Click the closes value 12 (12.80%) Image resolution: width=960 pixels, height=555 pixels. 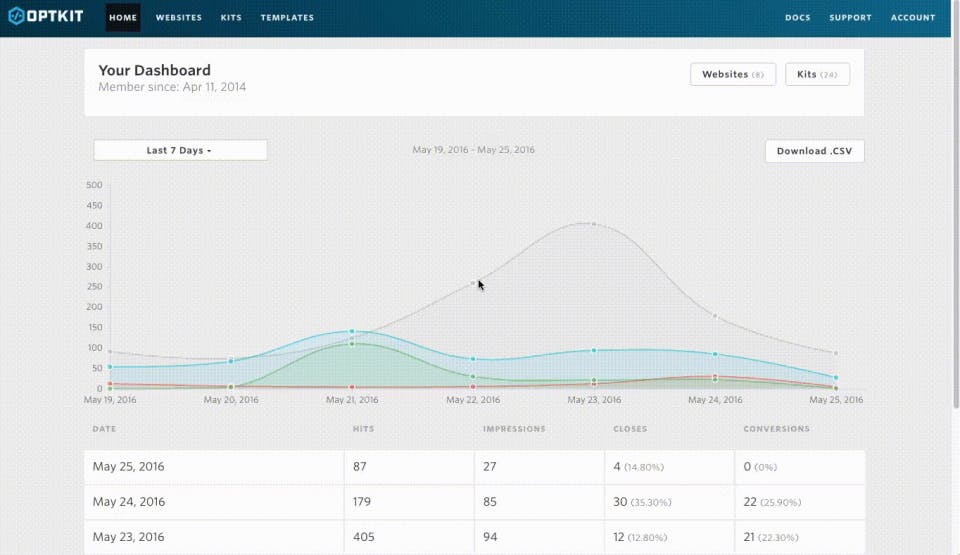pyautogui.click(x=640, y=537)
